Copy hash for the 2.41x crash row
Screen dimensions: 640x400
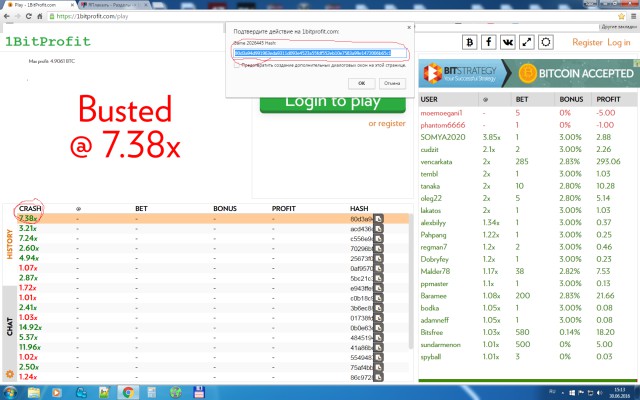point(378,308)
